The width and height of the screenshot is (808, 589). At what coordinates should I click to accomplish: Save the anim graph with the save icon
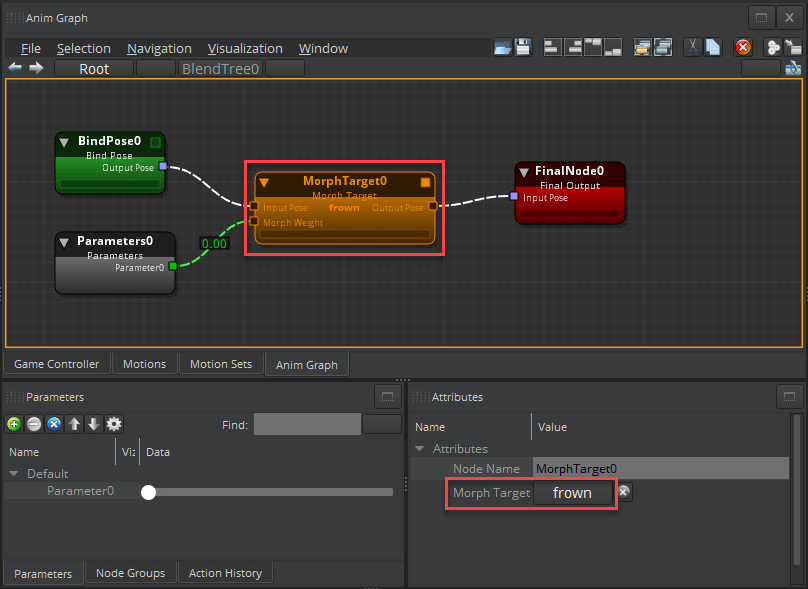(x=523, y=47)
